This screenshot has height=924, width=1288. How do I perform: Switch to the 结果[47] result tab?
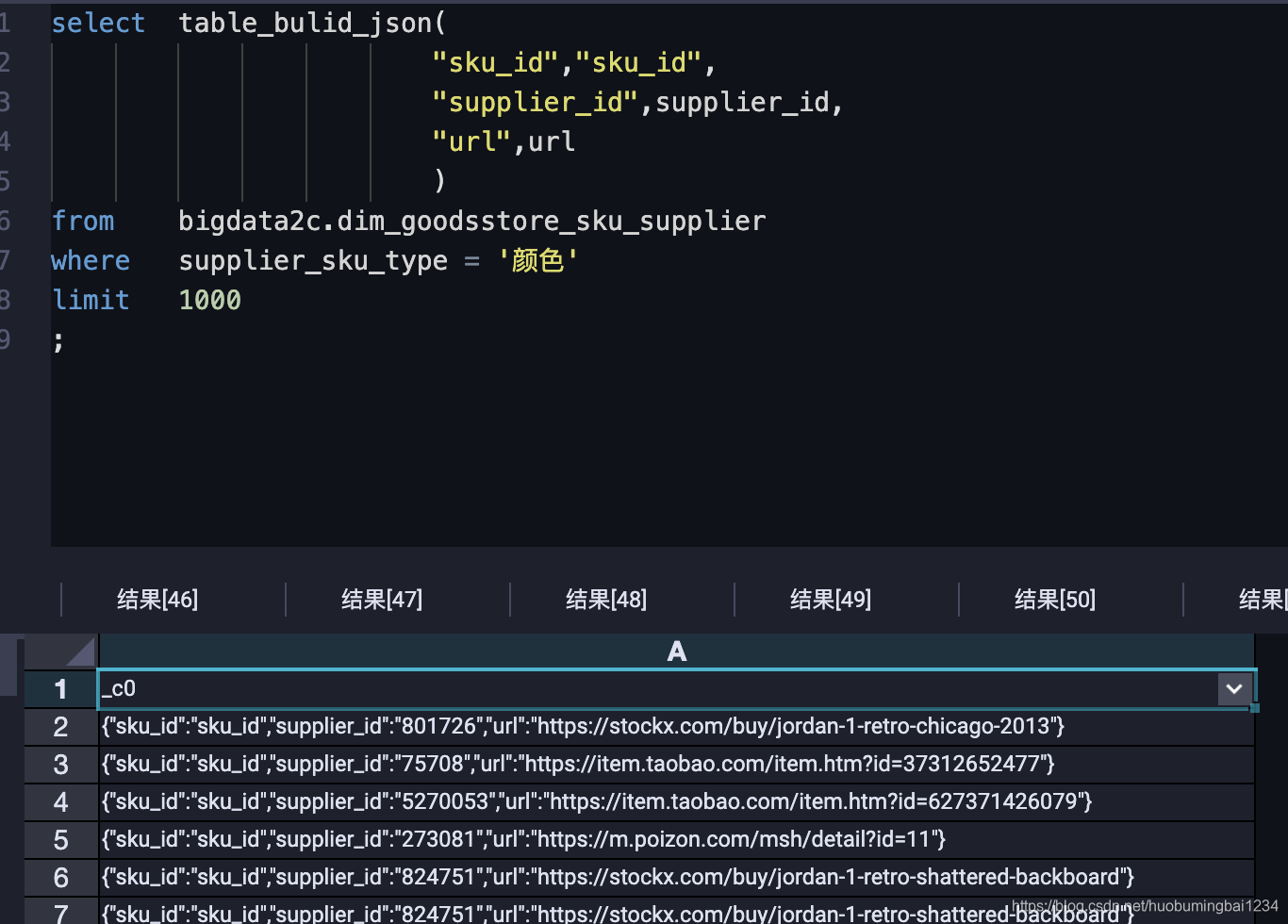(381, 599)
